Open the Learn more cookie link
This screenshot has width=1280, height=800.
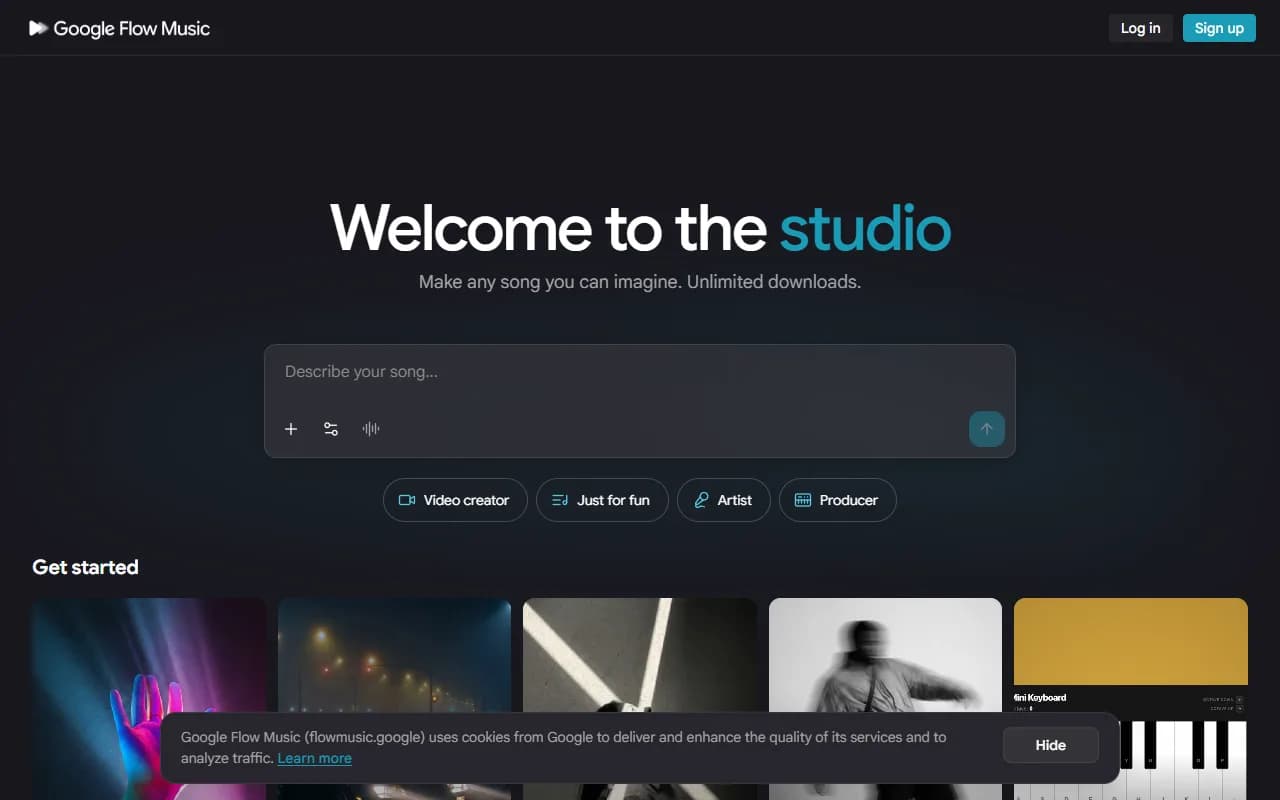[314, 758]
